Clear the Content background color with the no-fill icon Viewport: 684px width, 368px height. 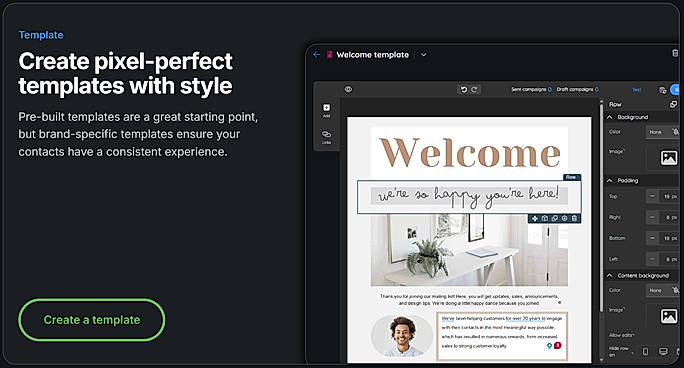click(675, 290)
